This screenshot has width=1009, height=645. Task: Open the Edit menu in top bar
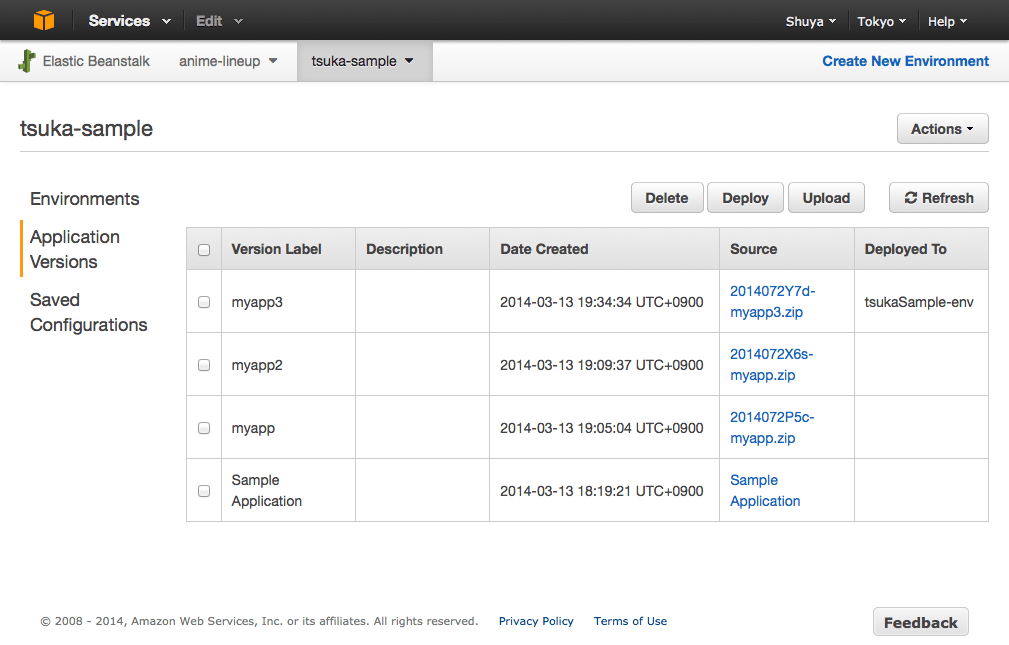point(219,21)
